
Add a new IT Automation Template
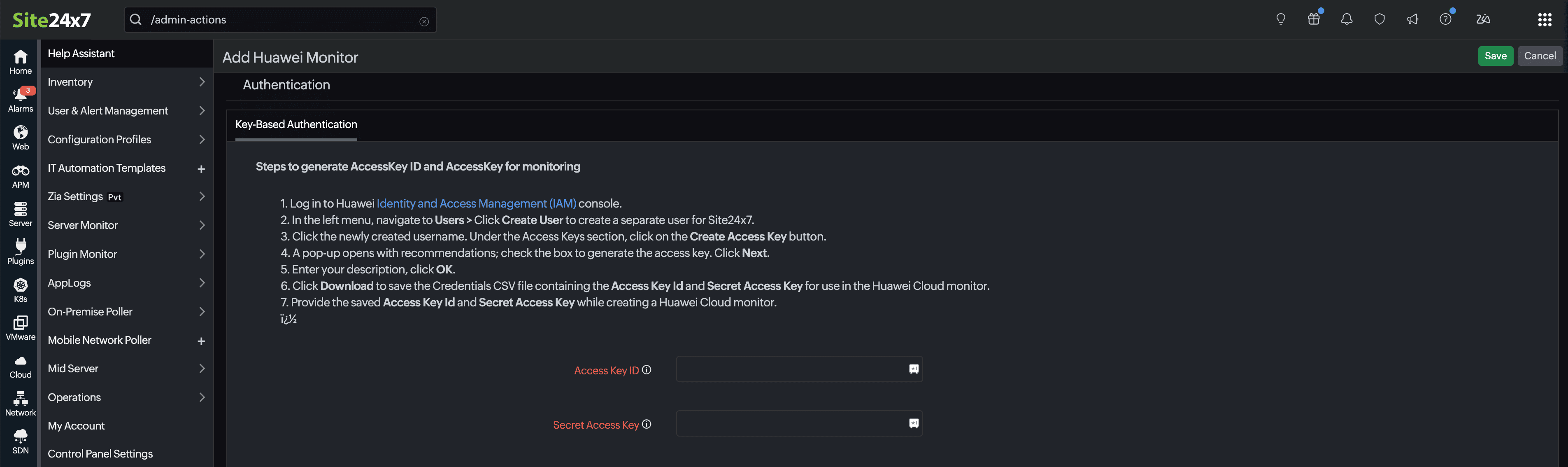[x=201, y=169]
